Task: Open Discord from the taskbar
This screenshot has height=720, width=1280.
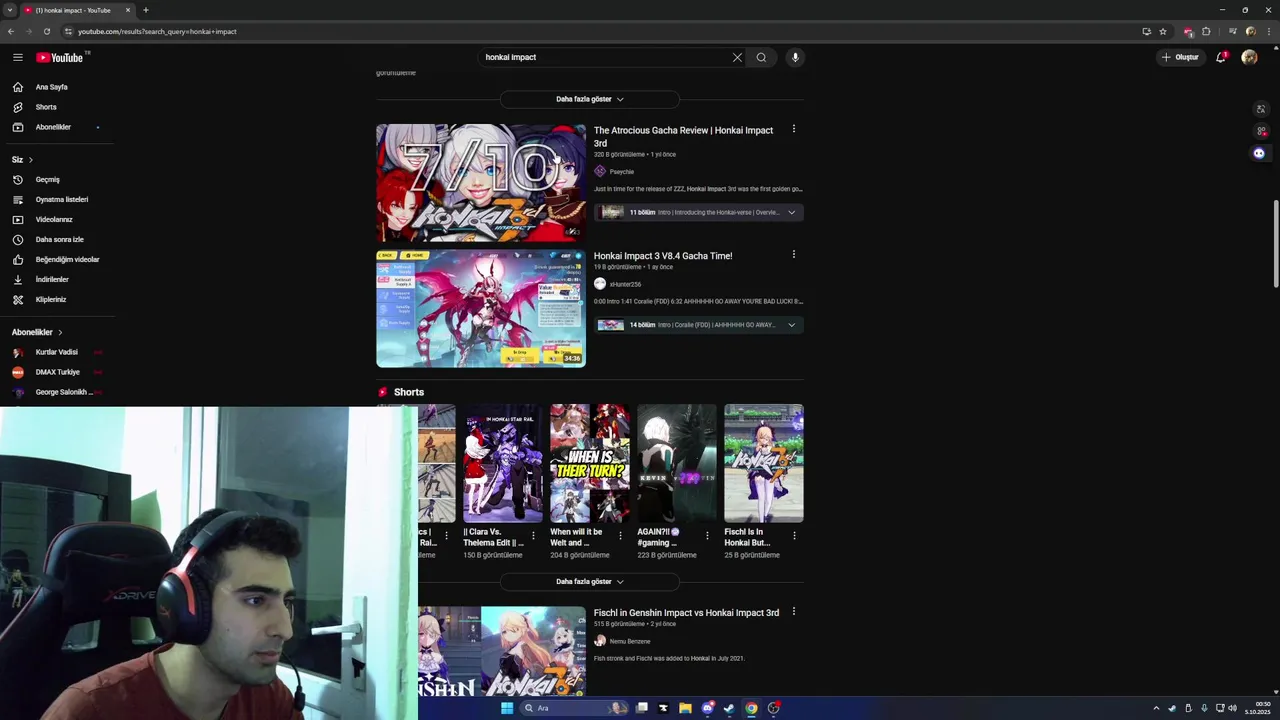Action: click(x=708, y=708)
